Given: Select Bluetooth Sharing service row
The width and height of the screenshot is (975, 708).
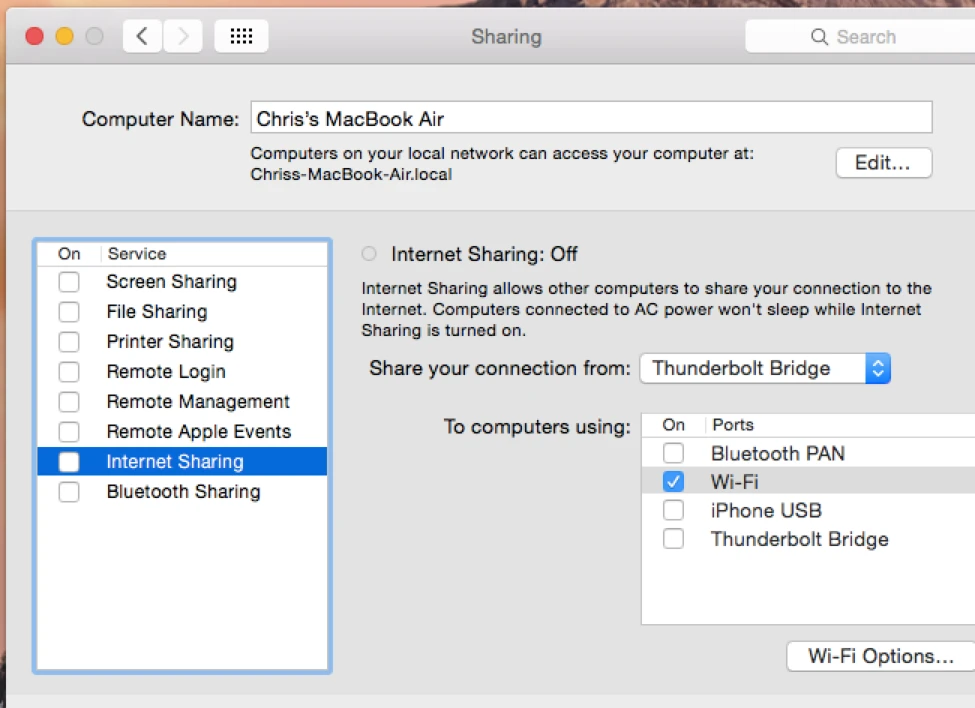Looking at the screenshot, I should pos(183,492).
